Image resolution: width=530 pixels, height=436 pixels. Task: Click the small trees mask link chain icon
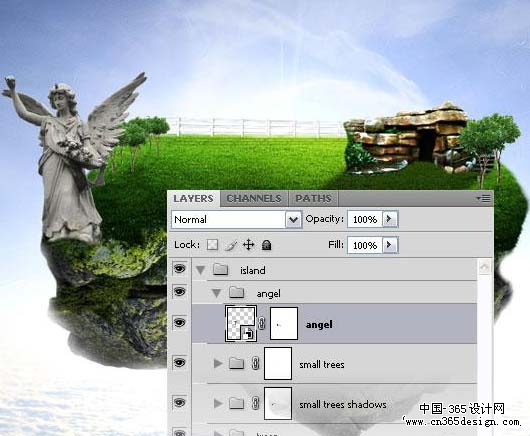pyautogui.click(x=256, y=363)
